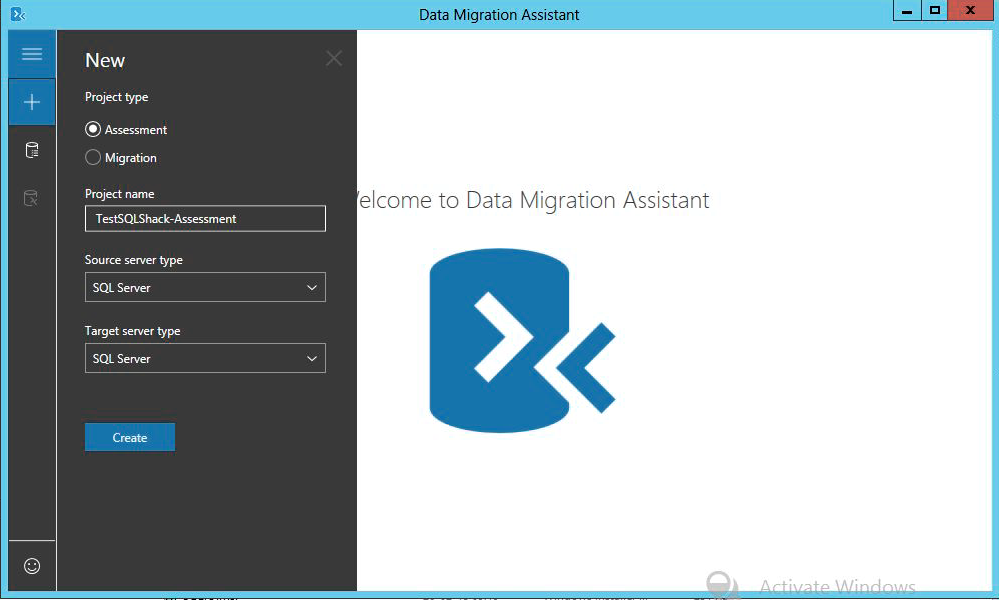This screenshot has height=600, width=999.
Task: Close the Data Migration Assistant window
Action: pos(971,11)
